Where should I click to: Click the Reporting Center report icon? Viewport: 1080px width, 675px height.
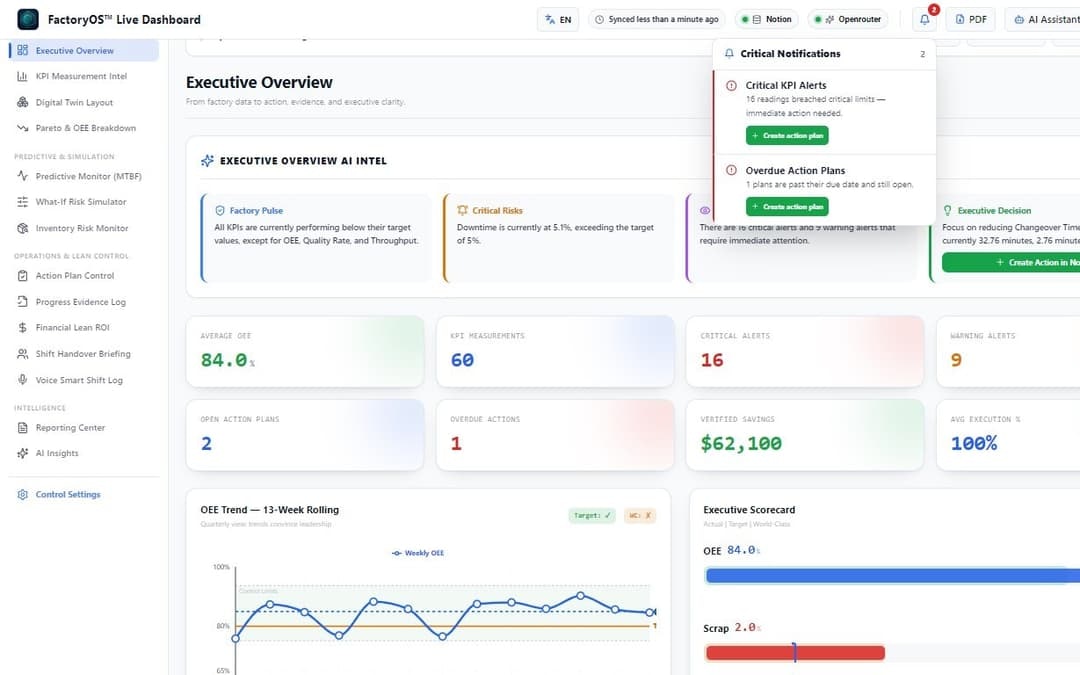pos(23,428)
